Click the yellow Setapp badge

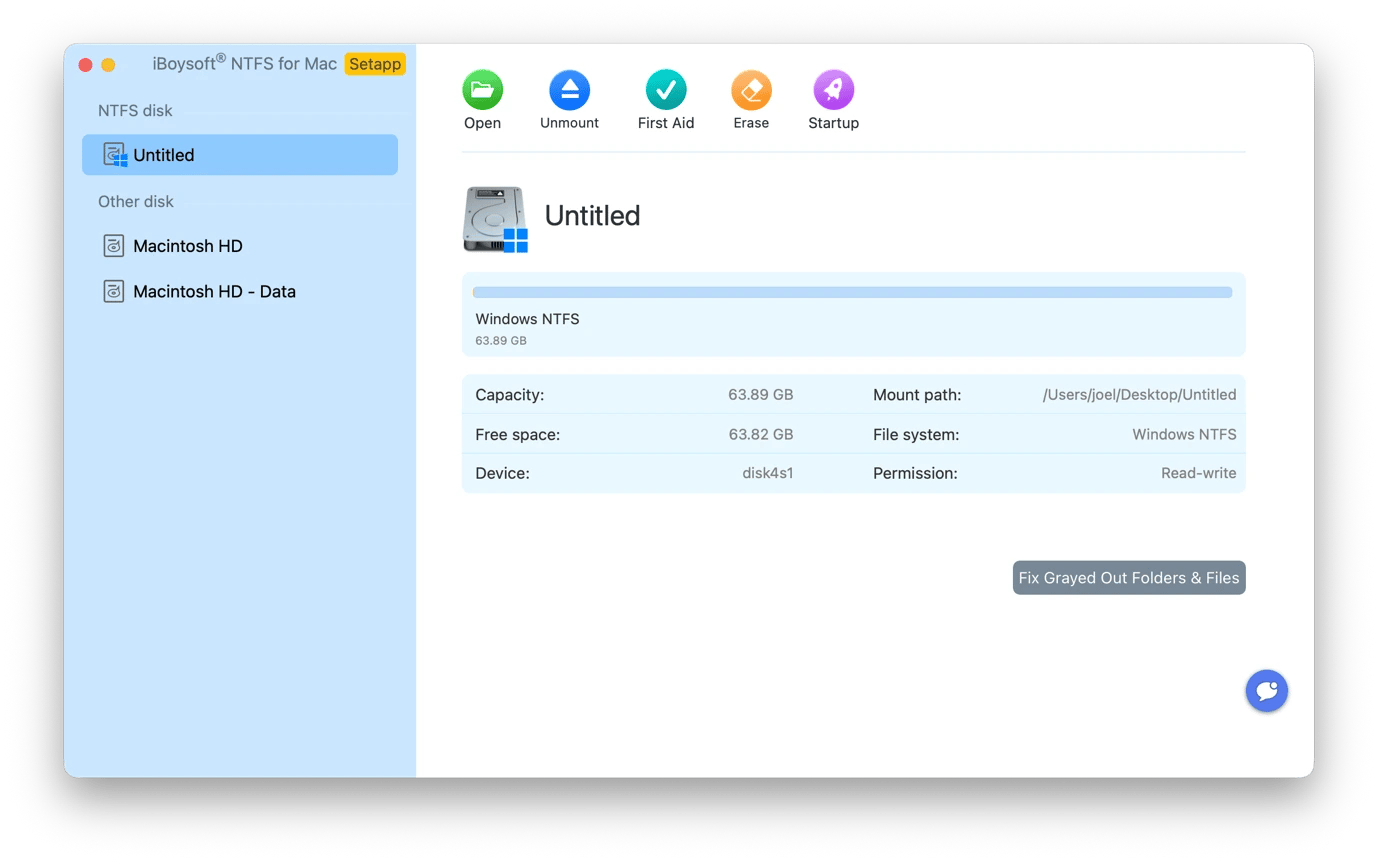tap(375, 64)
